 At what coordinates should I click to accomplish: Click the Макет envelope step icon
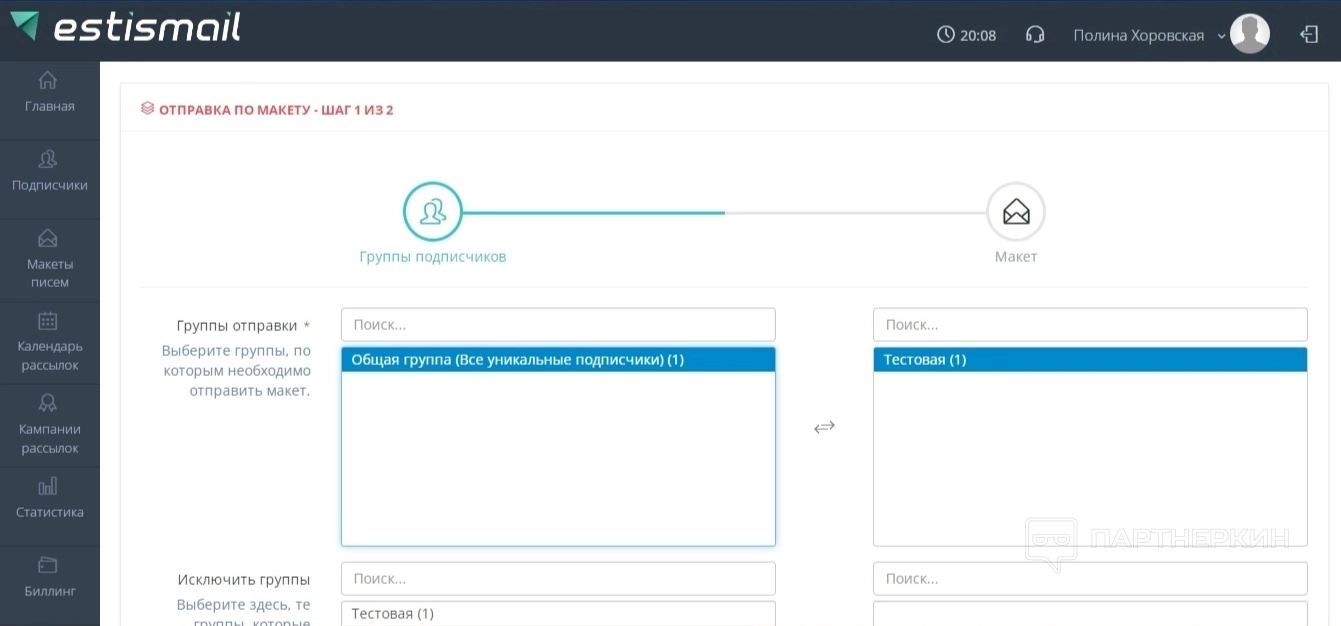pyautogui.click(x=1015, y=212)
